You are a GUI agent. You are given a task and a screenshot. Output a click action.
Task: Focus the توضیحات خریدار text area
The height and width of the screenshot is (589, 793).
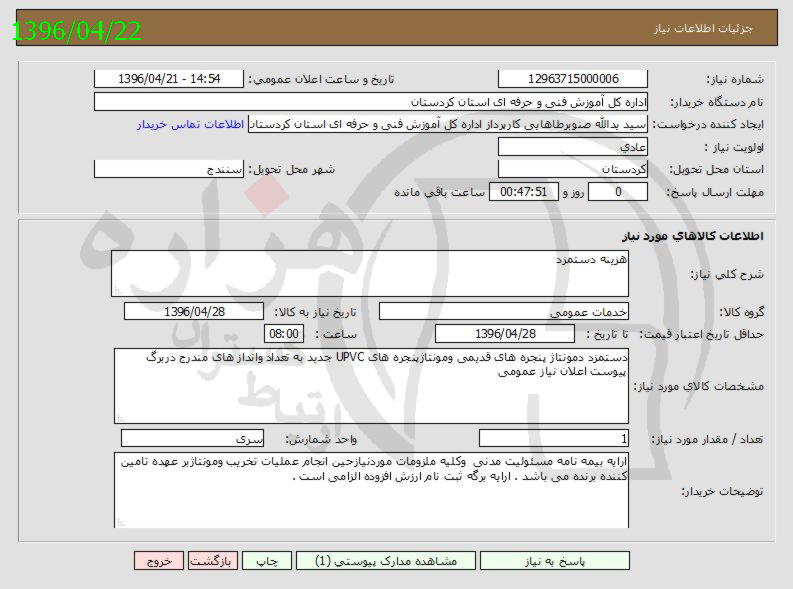370,488
